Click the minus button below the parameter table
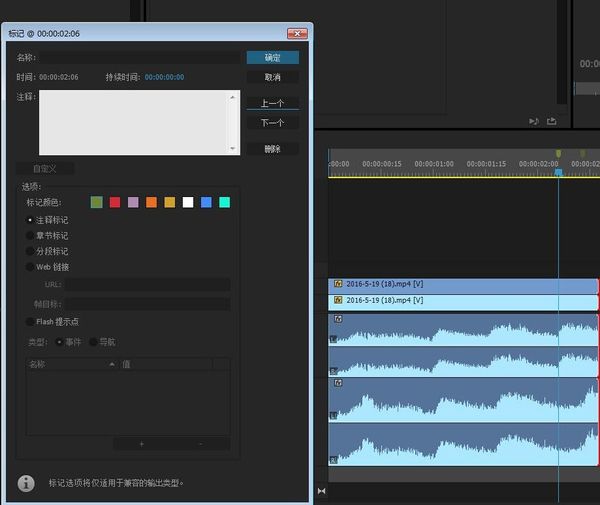Viewport: 600px width, 505px height. click(x=200, y=443)
